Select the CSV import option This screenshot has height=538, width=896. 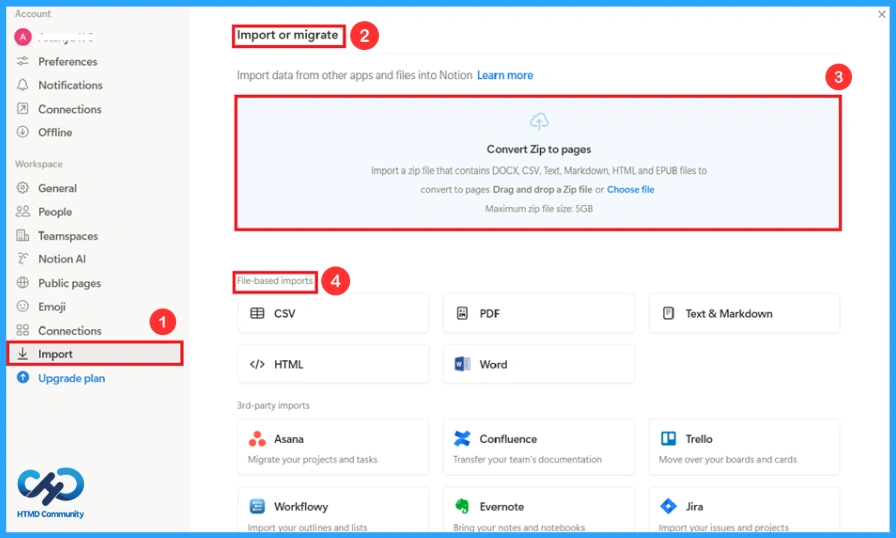pos(333,313)
